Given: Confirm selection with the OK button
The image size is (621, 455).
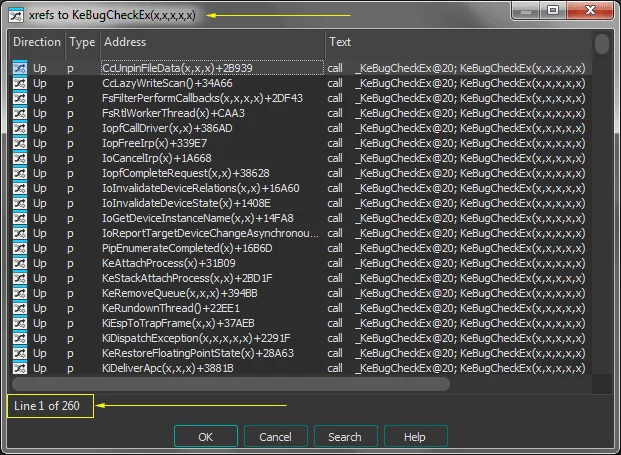Looking at the screenshot, I should (206, 436).
